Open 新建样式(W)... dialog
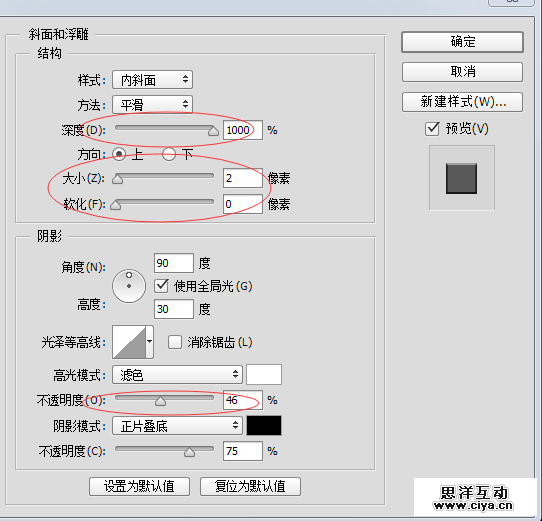 [x=462, y=102]
